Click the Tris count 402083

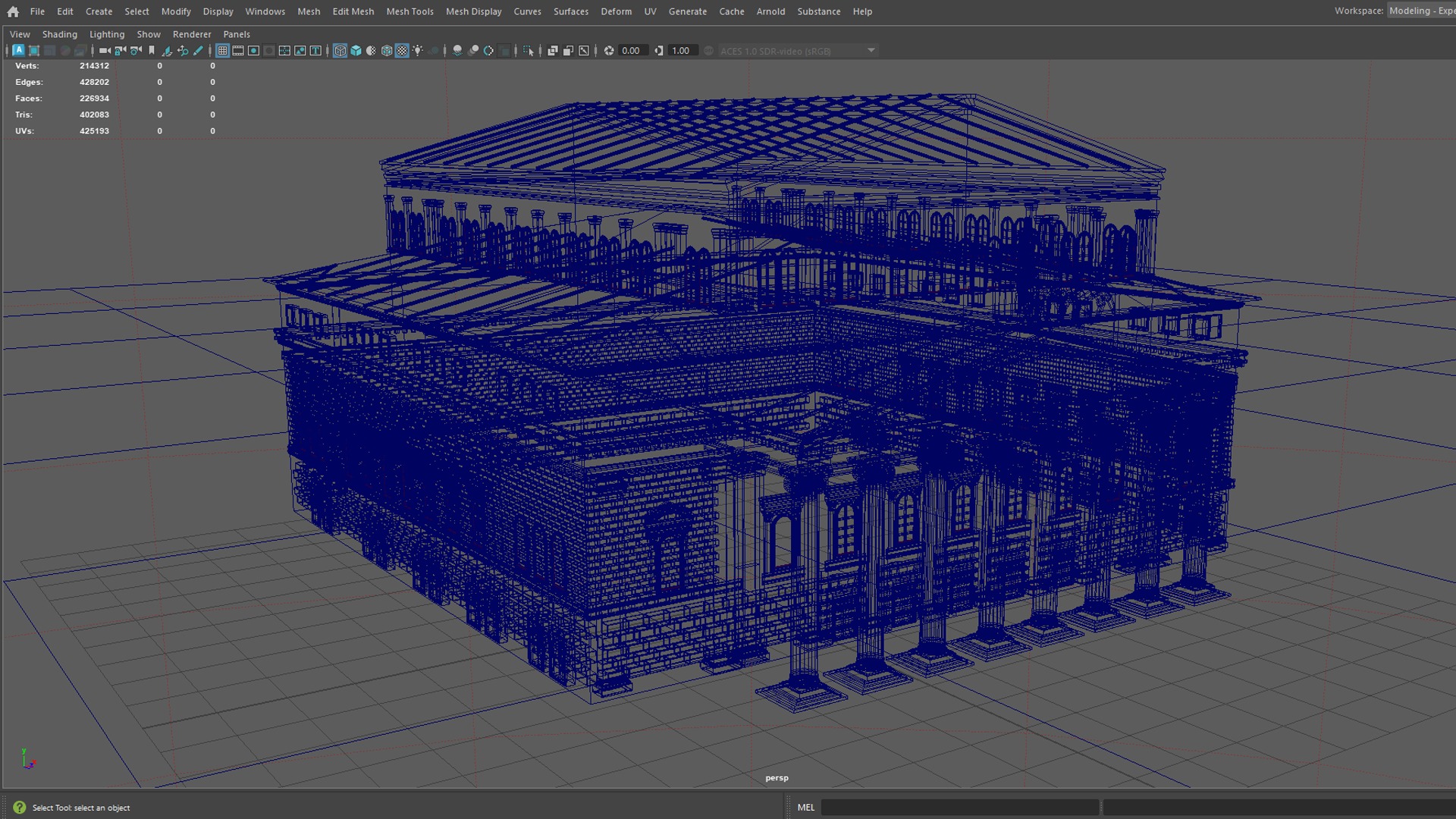click(94, 115)
